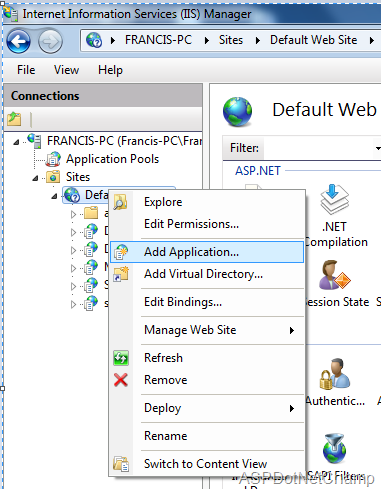
Task: Click the Back navigation arrow button
Action: pos(18,42)
